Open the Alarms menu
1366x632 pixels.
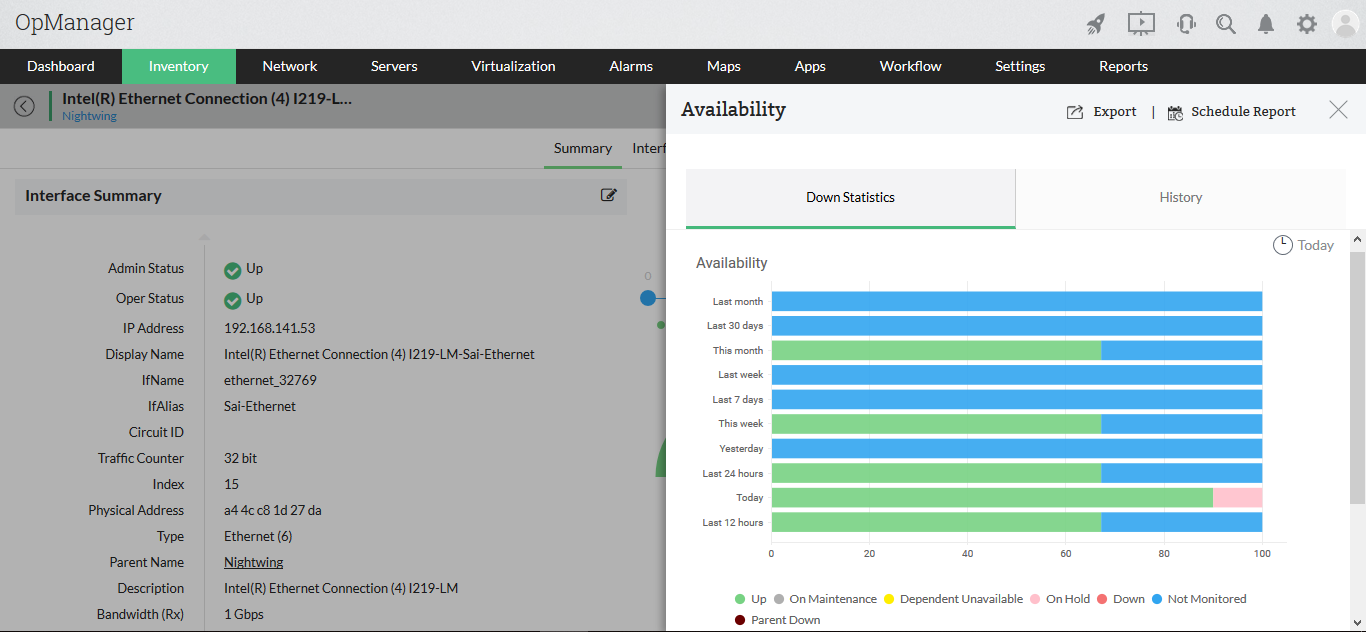[x=631, y=66]
